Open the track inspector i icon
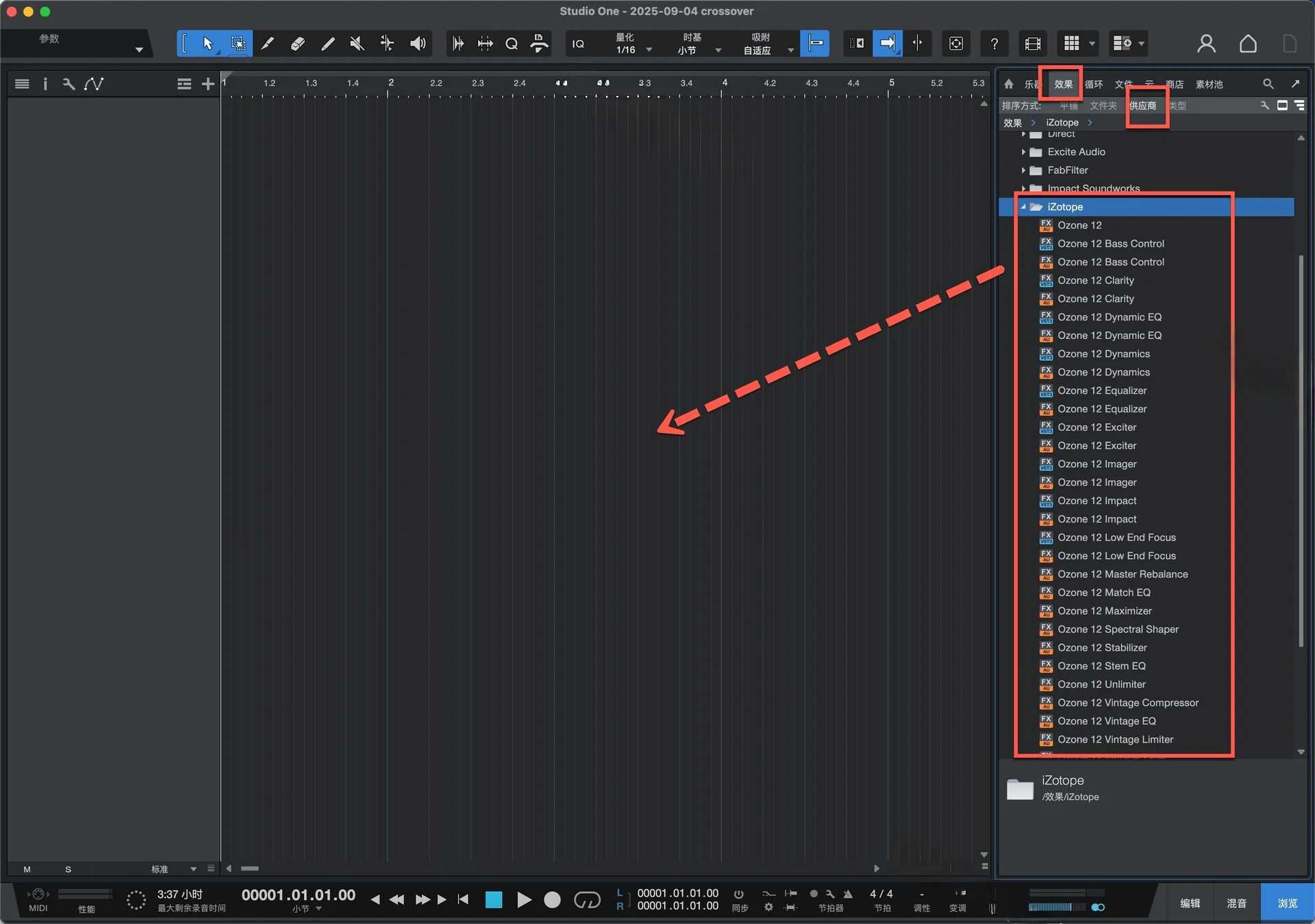This screenshot has width=1315, height=924. pos(45,84)
